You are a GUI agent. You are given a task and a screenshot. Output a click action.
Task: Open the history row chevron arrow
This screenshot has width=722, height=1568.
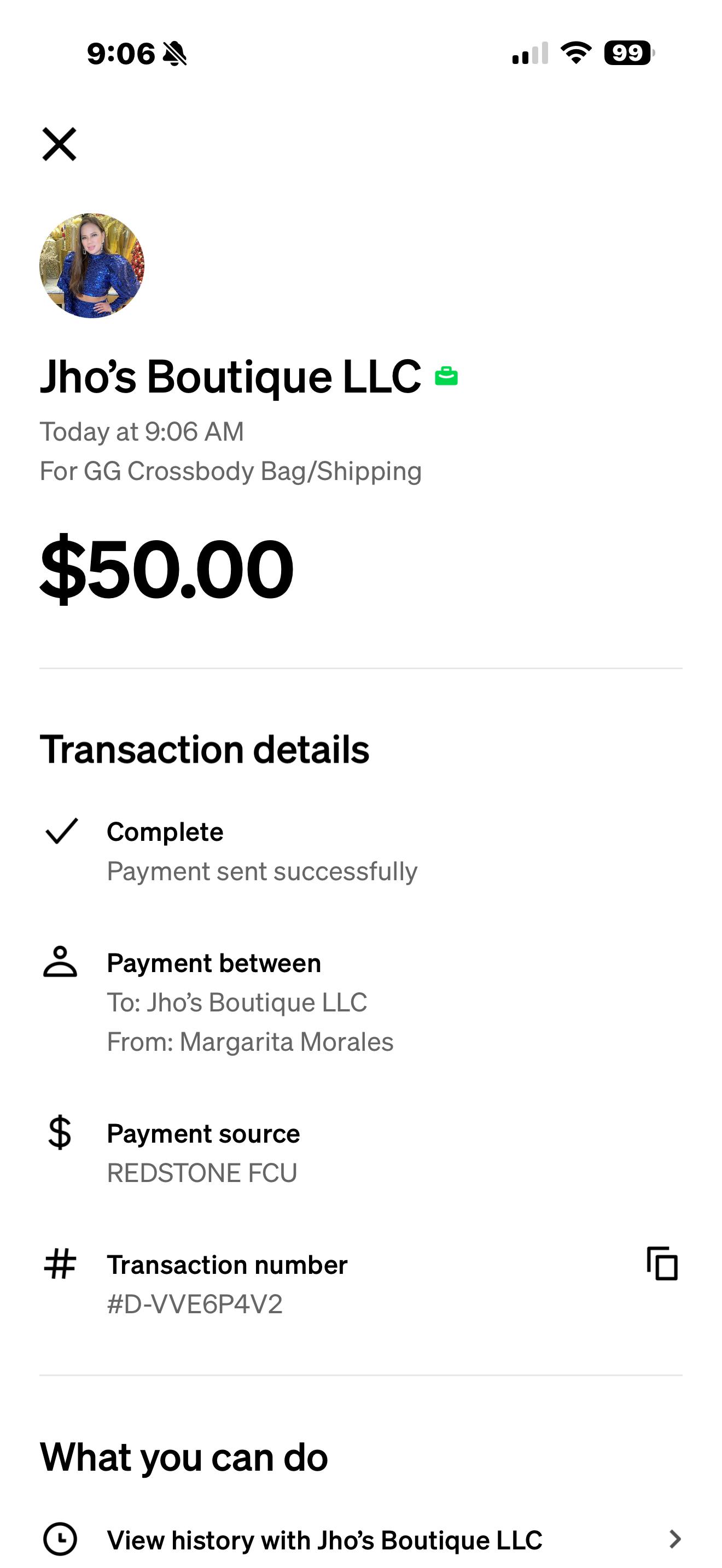pyautogui.click(x=674, y=1540)
